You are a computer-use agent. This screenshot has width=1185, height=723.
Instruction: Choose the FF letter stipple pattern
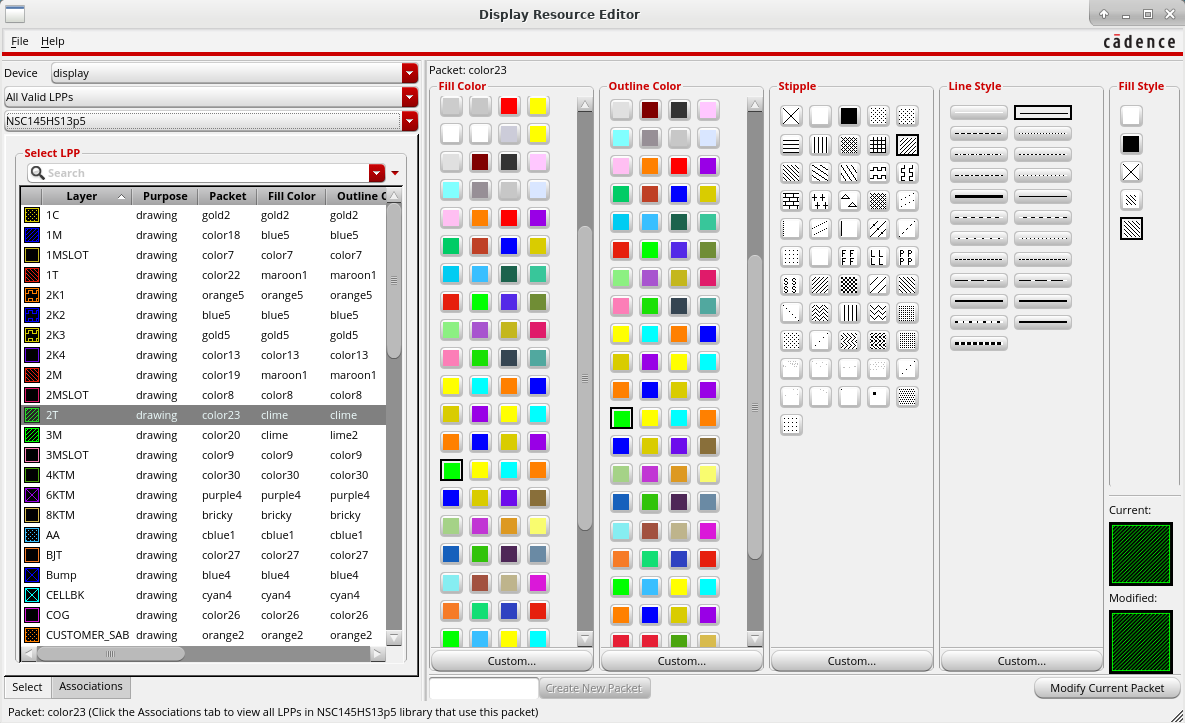point(849,256)
